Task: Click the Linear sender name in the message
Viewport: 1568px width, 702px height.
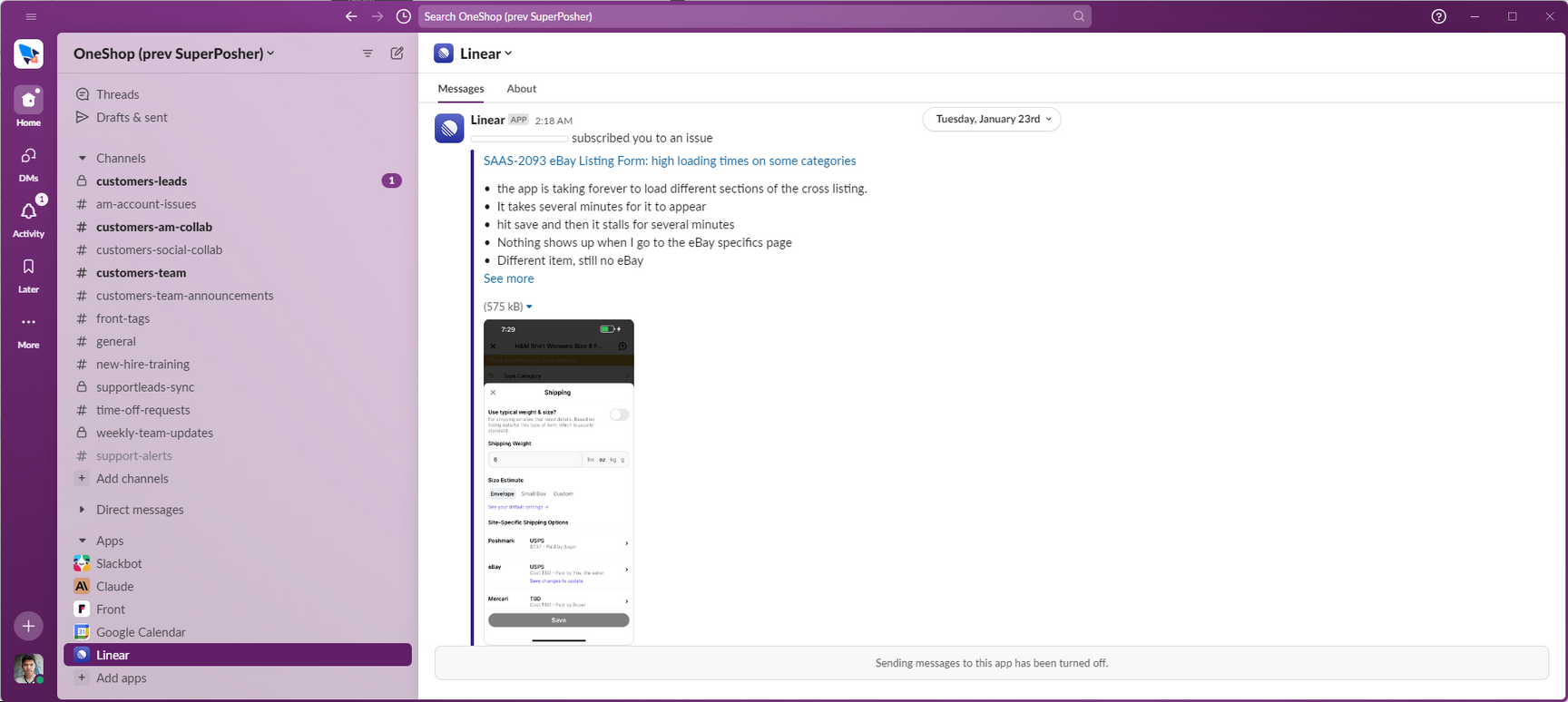Action: point(487,120)
